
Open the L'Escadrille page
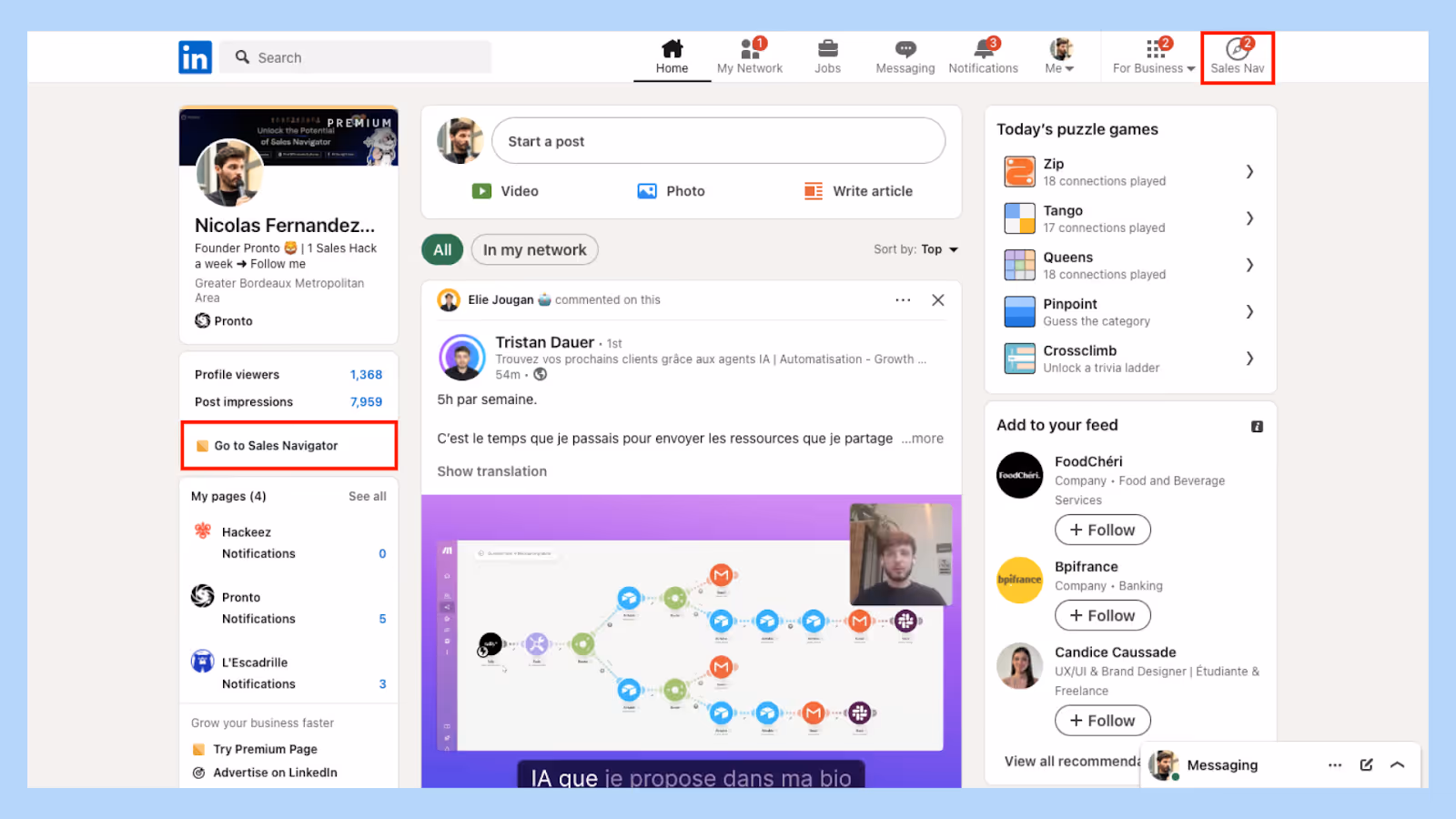(x=255, y=662)
